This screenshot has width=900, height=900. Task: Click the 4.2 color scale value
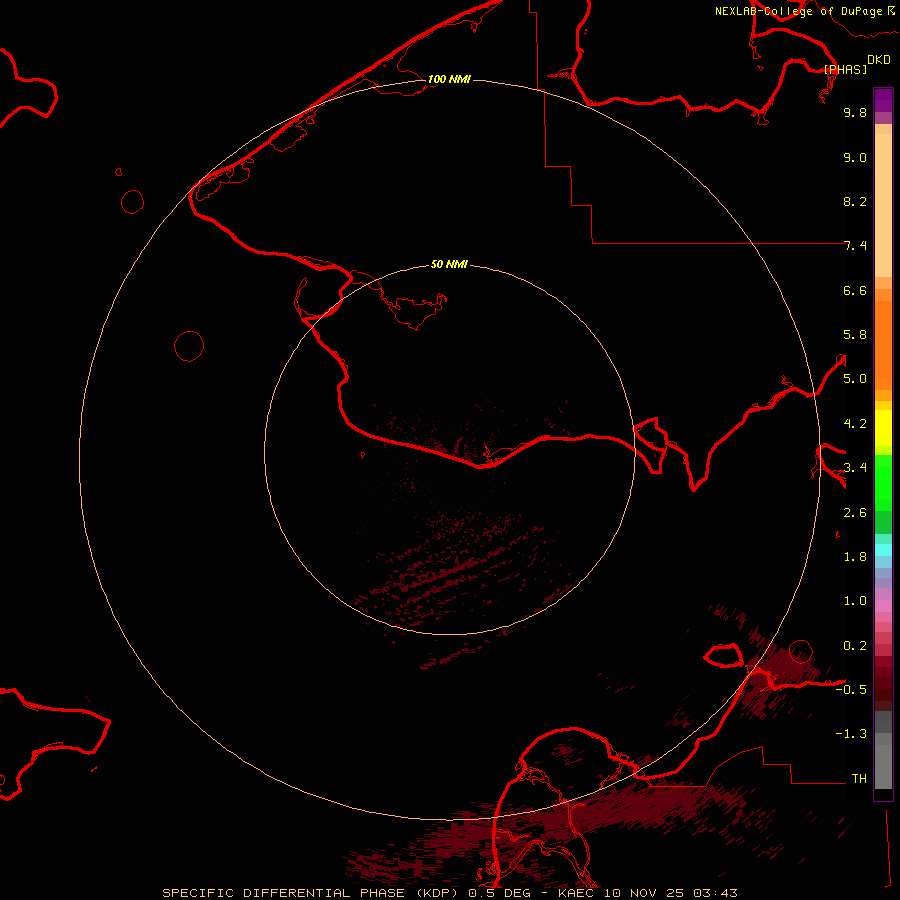[x=855, y=424]
